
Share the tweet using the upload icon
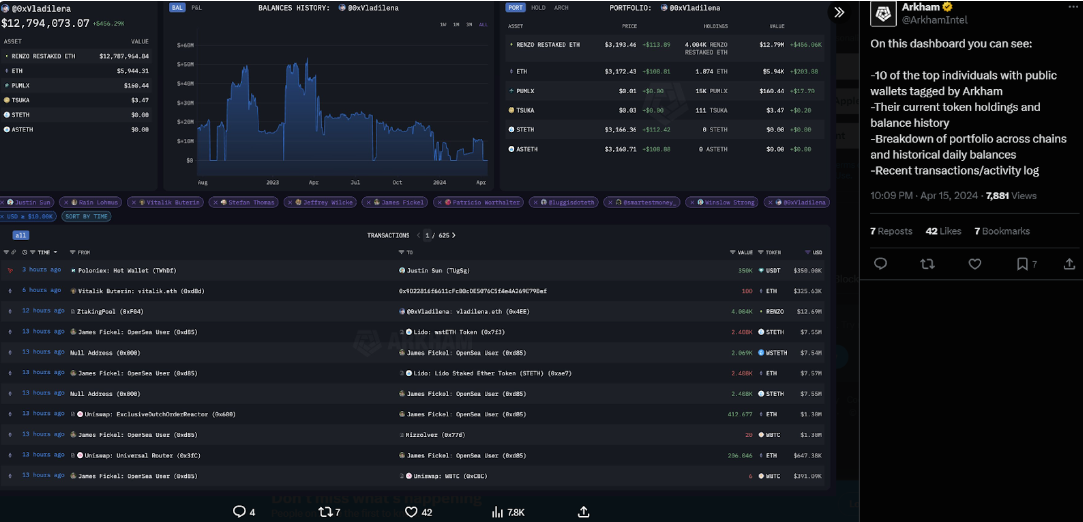1068,264
